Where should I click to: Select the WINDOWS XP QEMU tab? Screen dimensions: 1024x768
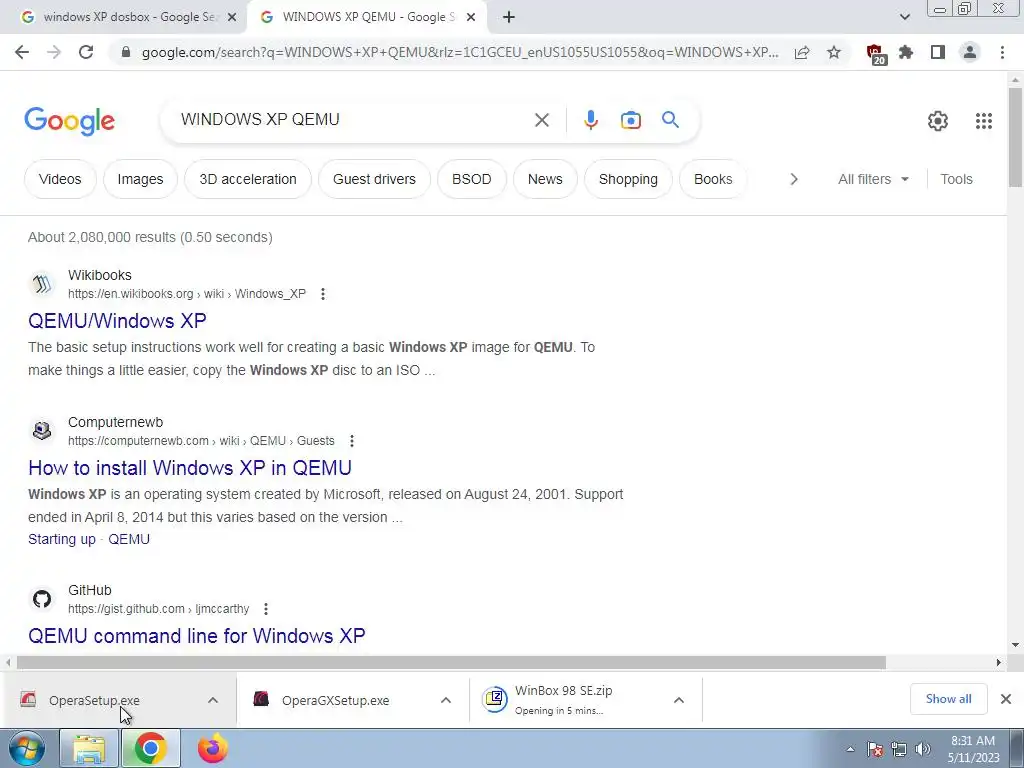(x=368, y=17)
